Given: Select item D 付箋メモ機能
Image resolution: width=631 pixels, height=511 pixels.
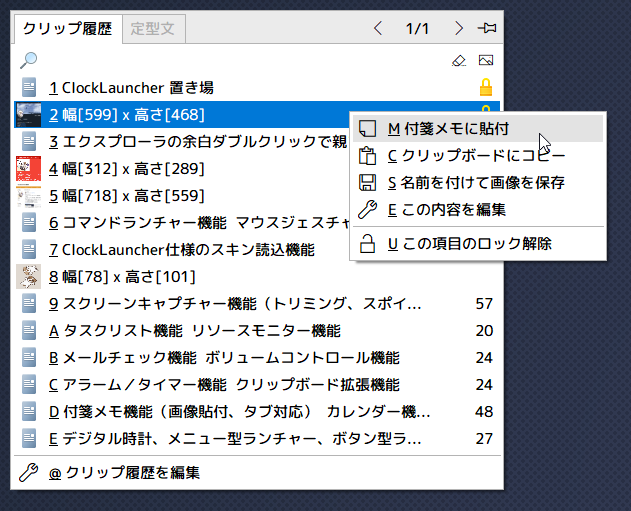Looking at the screenshot, I should (x=257, y=411).
